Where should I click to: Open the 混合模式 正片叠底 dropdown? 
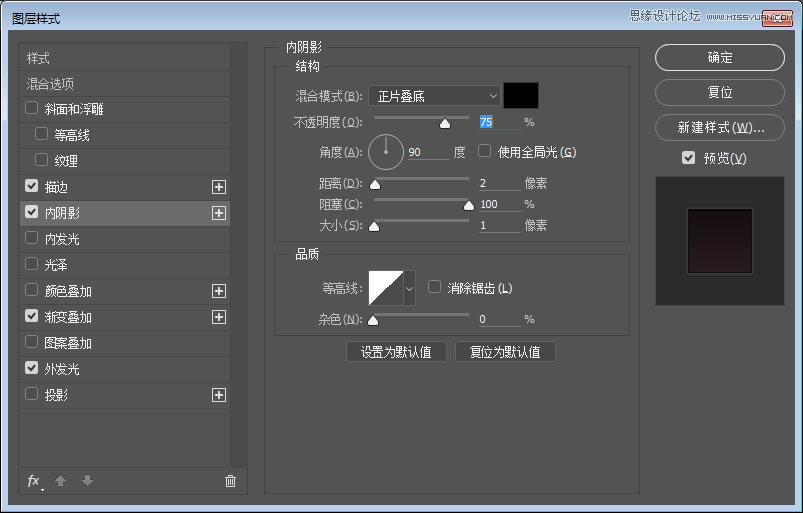tap(434, 96)
